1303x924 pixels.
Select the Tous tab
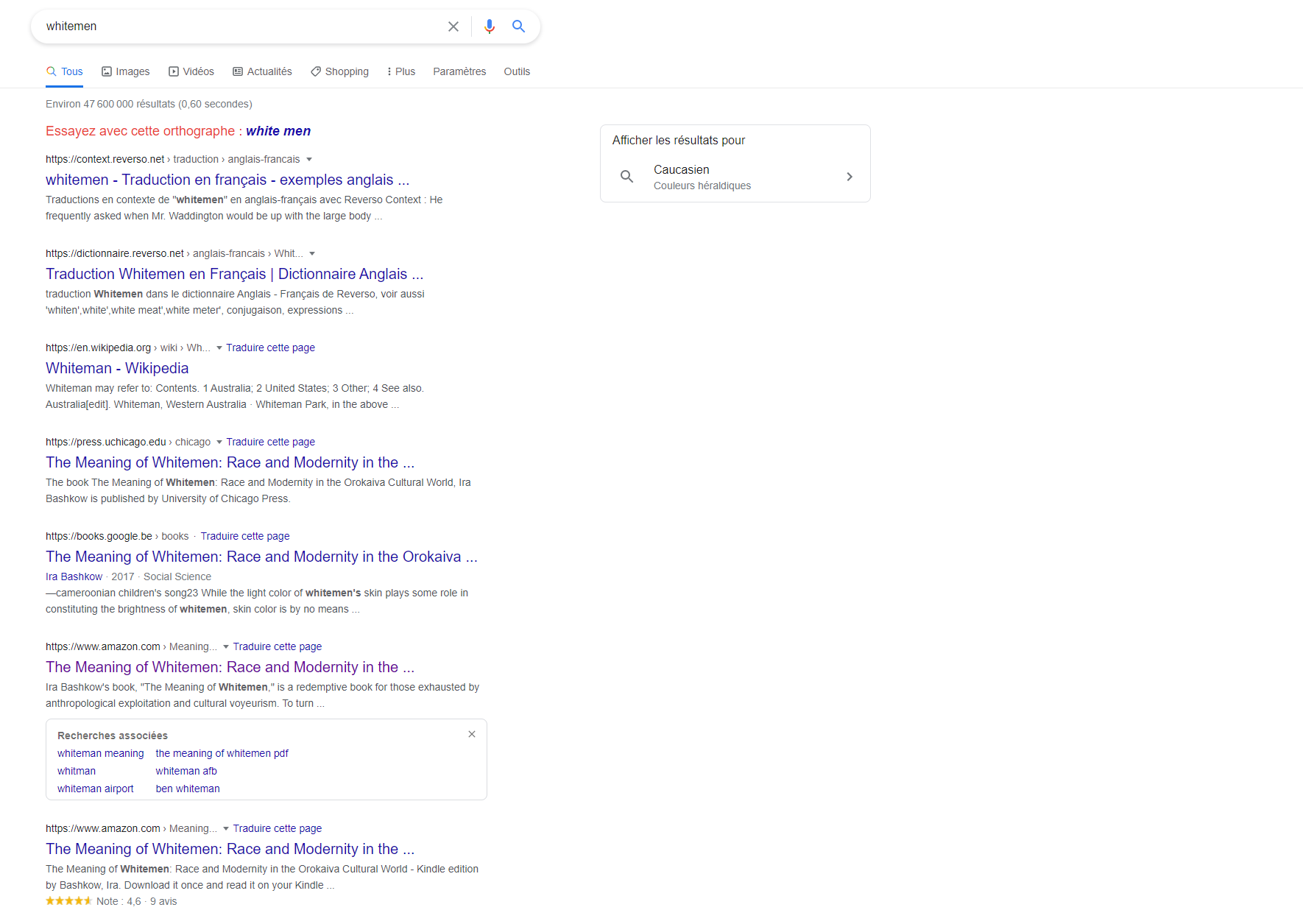point(64,71)
